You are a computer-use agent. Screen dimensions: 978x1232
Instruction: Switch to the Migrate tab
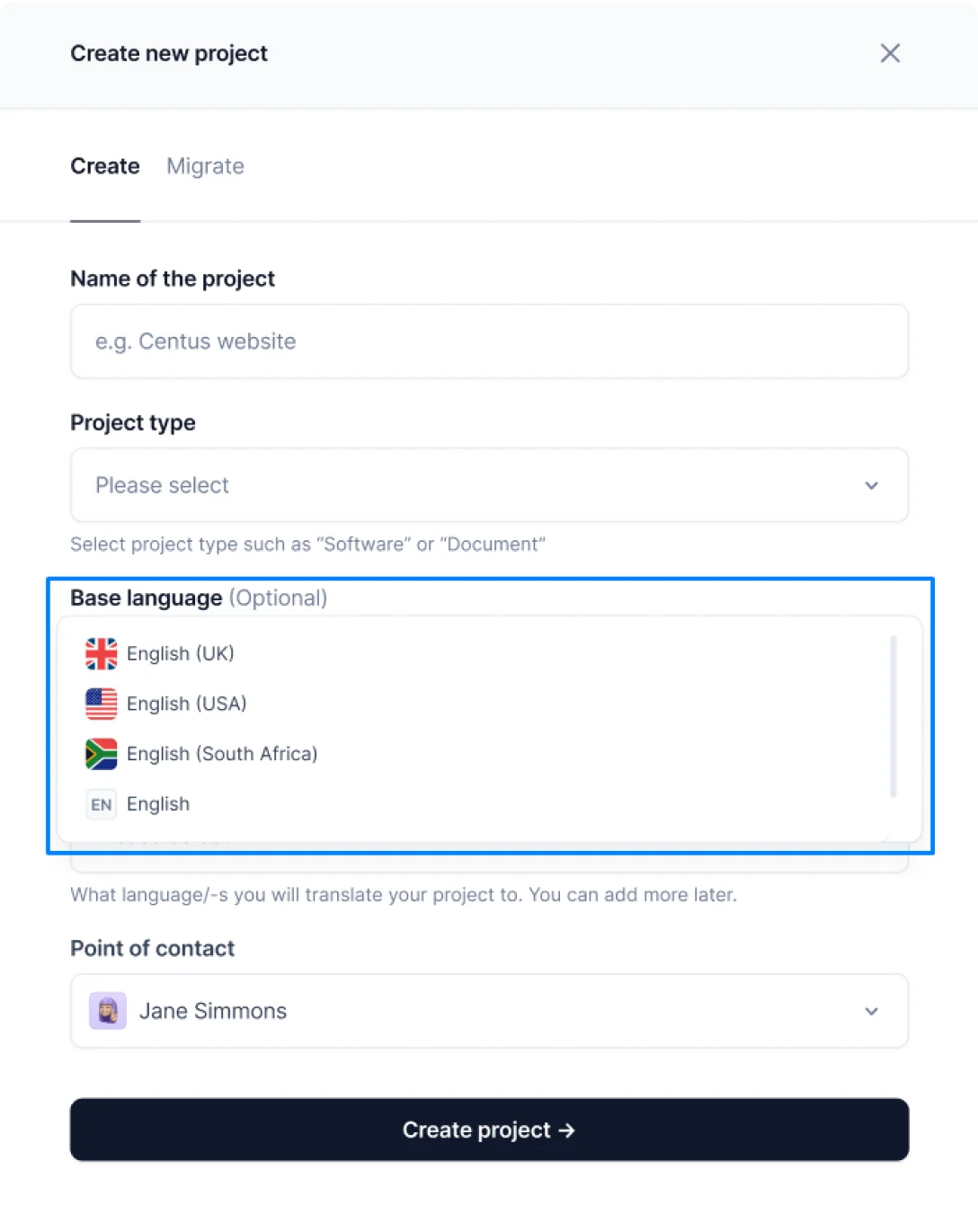(205, 166)
